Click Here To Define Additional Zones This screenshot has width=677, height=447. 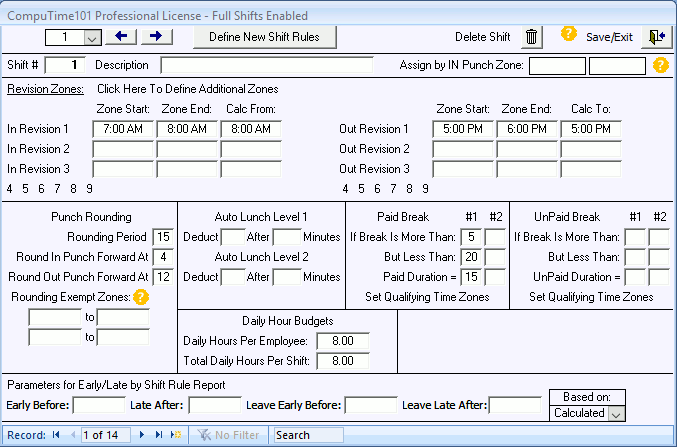(187, 89)
